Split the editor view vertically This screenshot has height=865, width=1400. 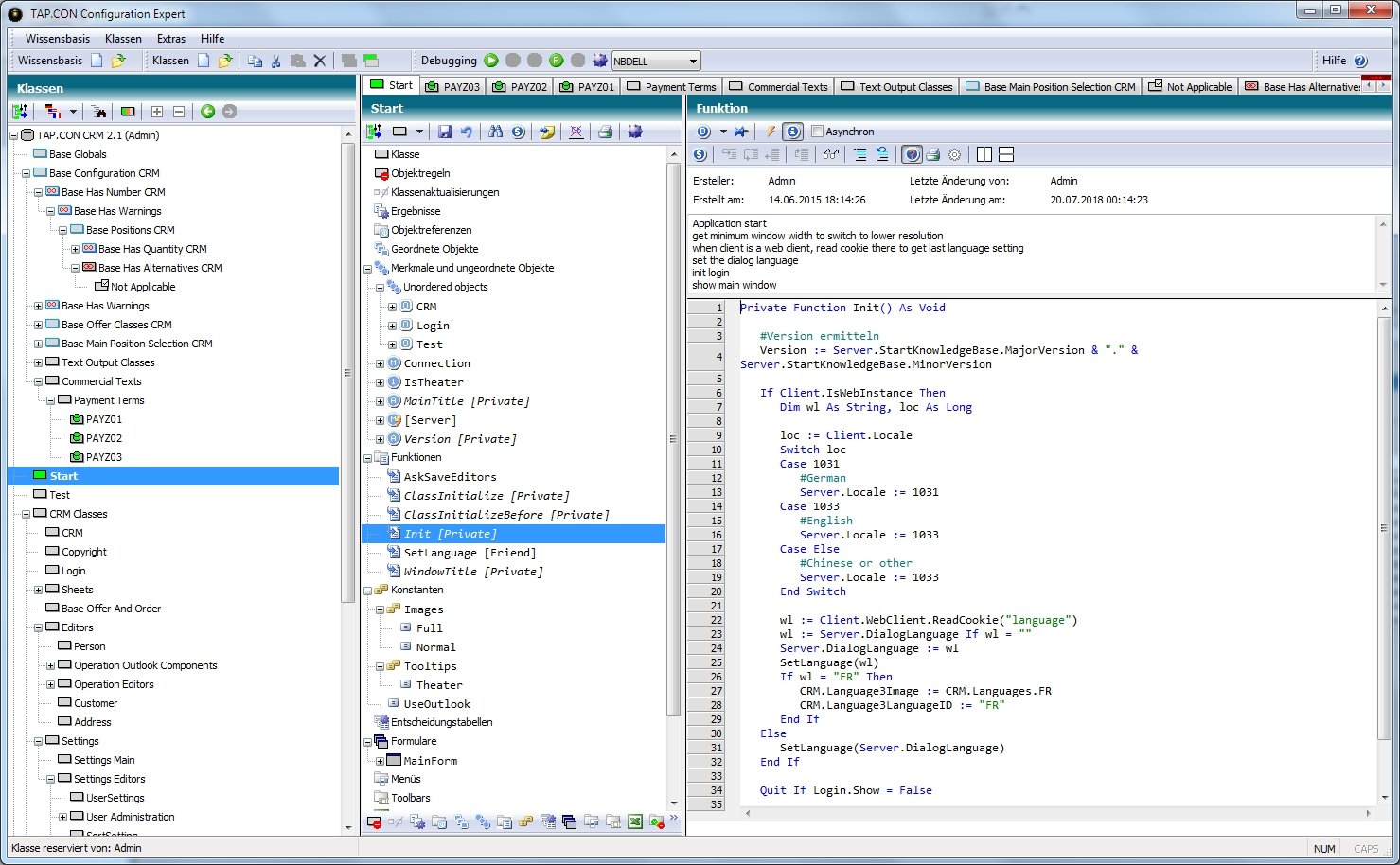coord(984,154)
